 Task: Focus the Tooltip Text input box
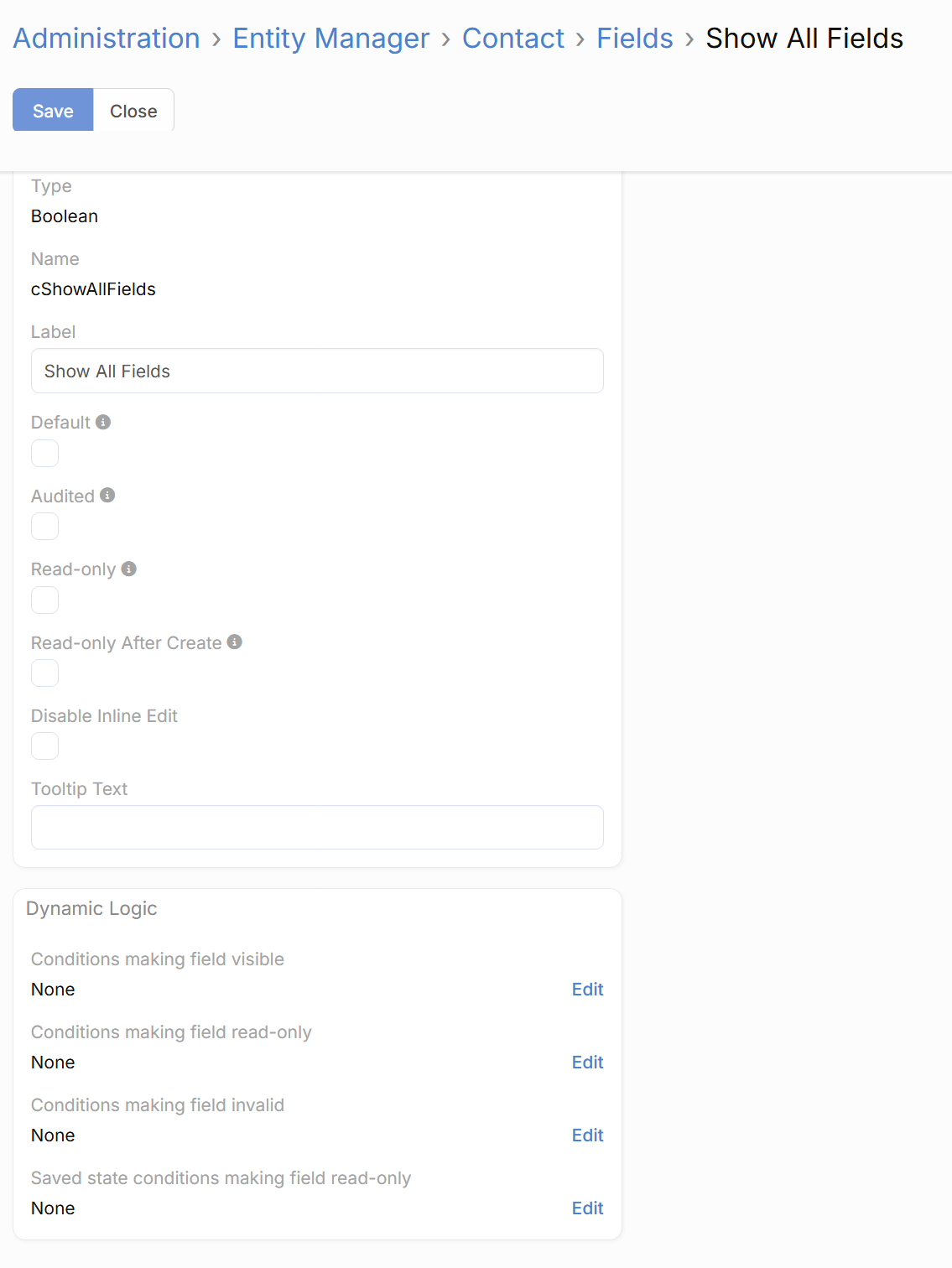click(x=317, y=828)
